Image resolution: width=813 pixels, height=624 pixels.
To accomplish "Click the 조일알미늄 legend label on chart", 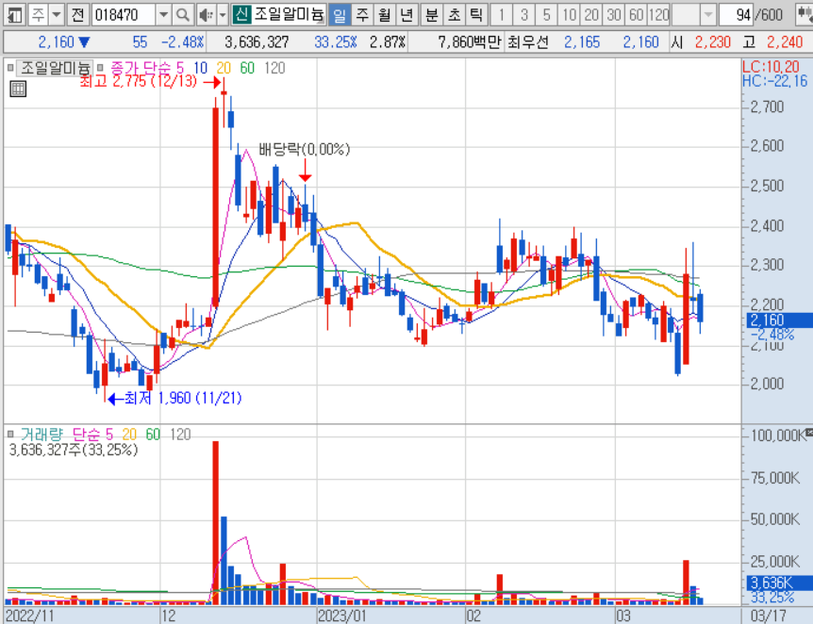I will (54, 68).
